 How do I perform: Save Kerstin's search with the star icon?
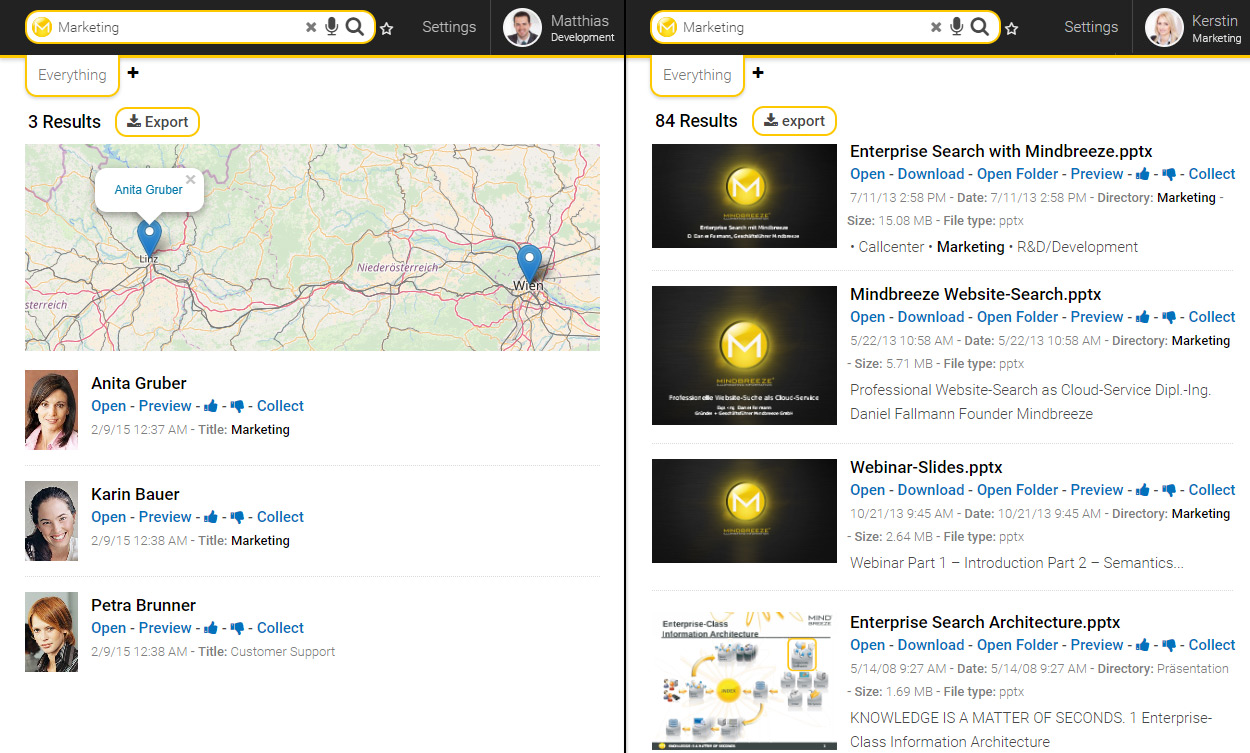(1012, 29)
